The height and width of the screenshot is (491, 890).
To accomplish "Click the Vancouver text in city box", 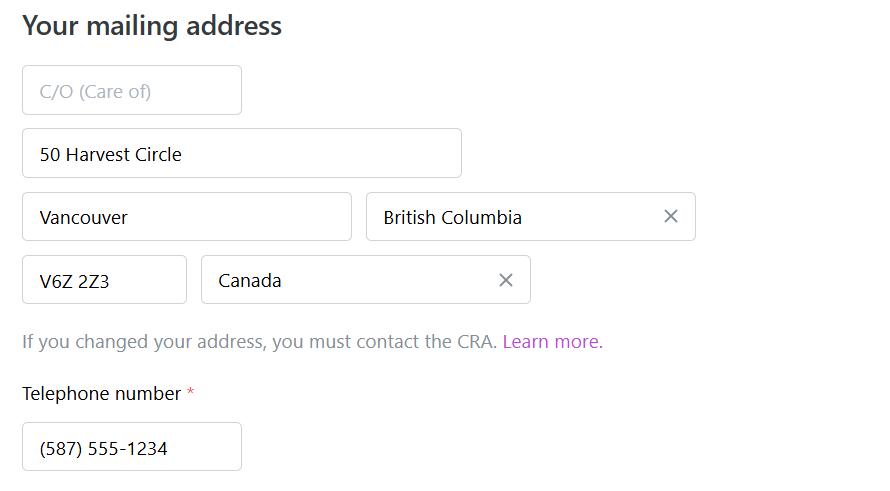I will [x=84, y=218].
